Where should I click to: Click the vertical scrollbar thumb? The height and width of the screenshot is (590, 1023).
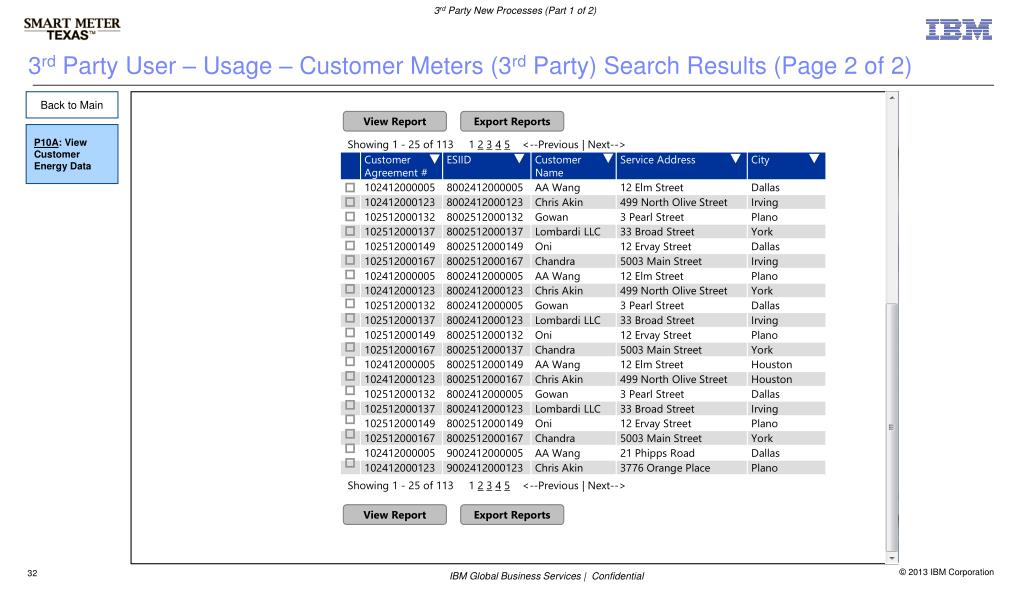(892, 427)
